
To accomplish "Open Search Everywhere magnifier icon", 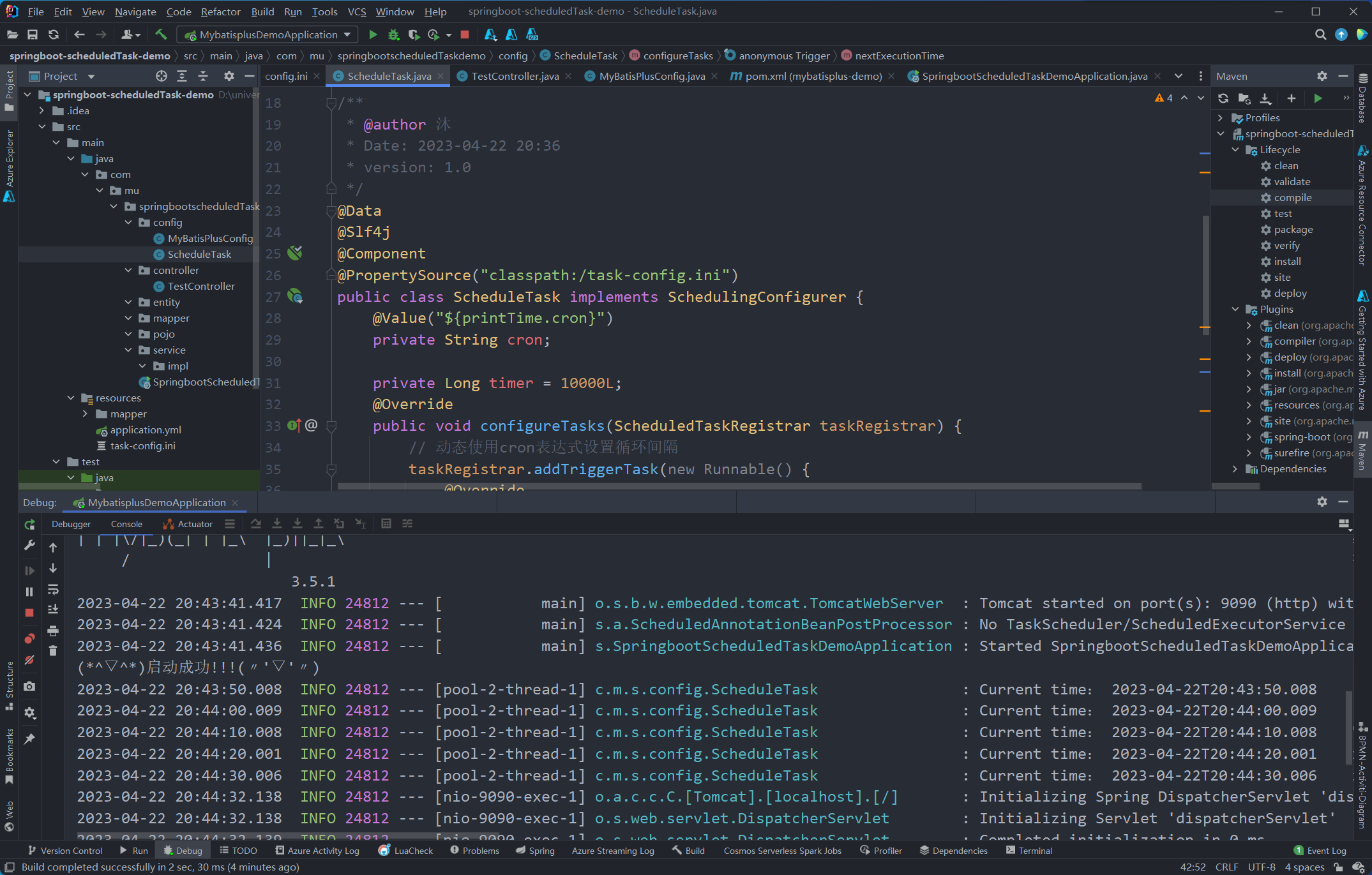I will click(x=1320, y=34).
